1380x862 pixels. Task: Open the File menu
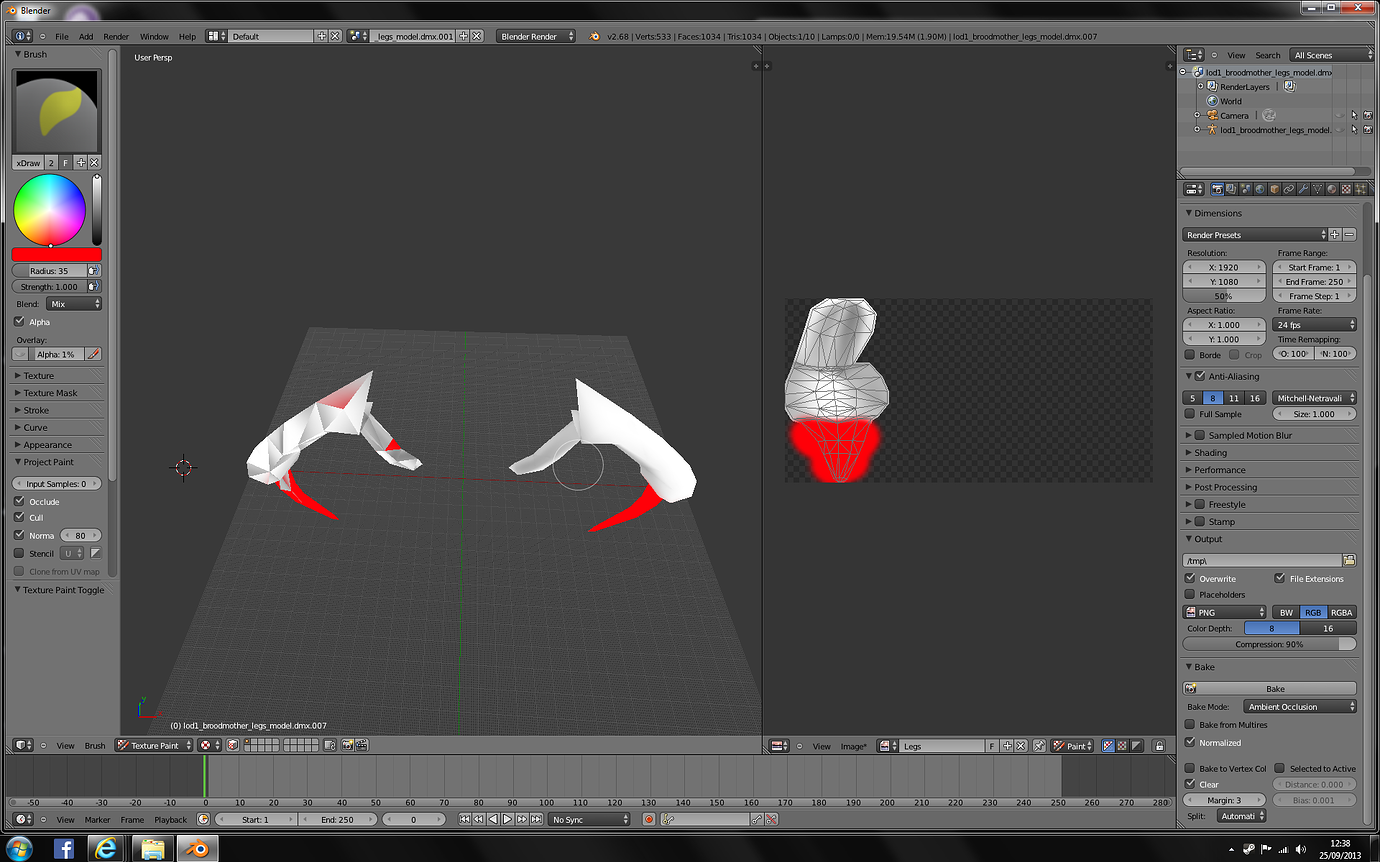coord(62,36)
